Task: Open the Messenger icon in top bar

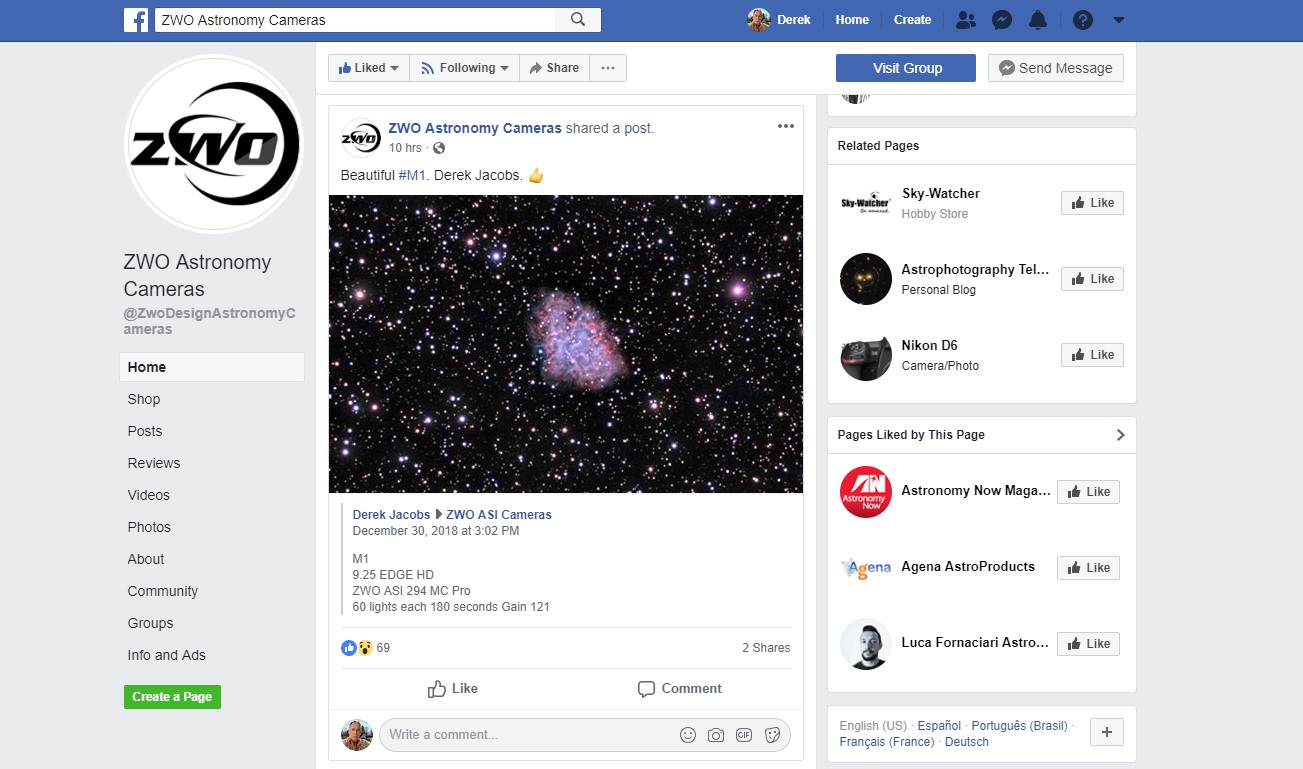Action: (x=1002, y=20)
